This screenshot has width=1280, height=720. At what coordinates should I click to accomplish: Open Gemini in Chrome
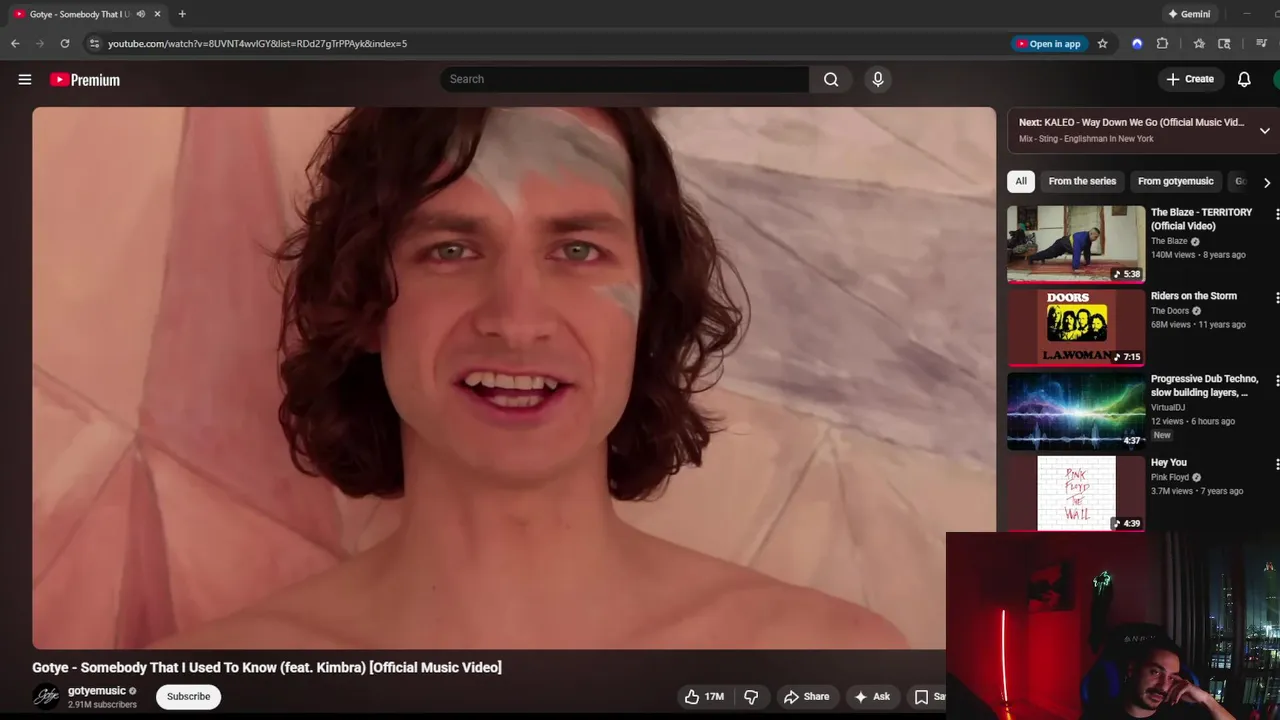coord(1189,14)
